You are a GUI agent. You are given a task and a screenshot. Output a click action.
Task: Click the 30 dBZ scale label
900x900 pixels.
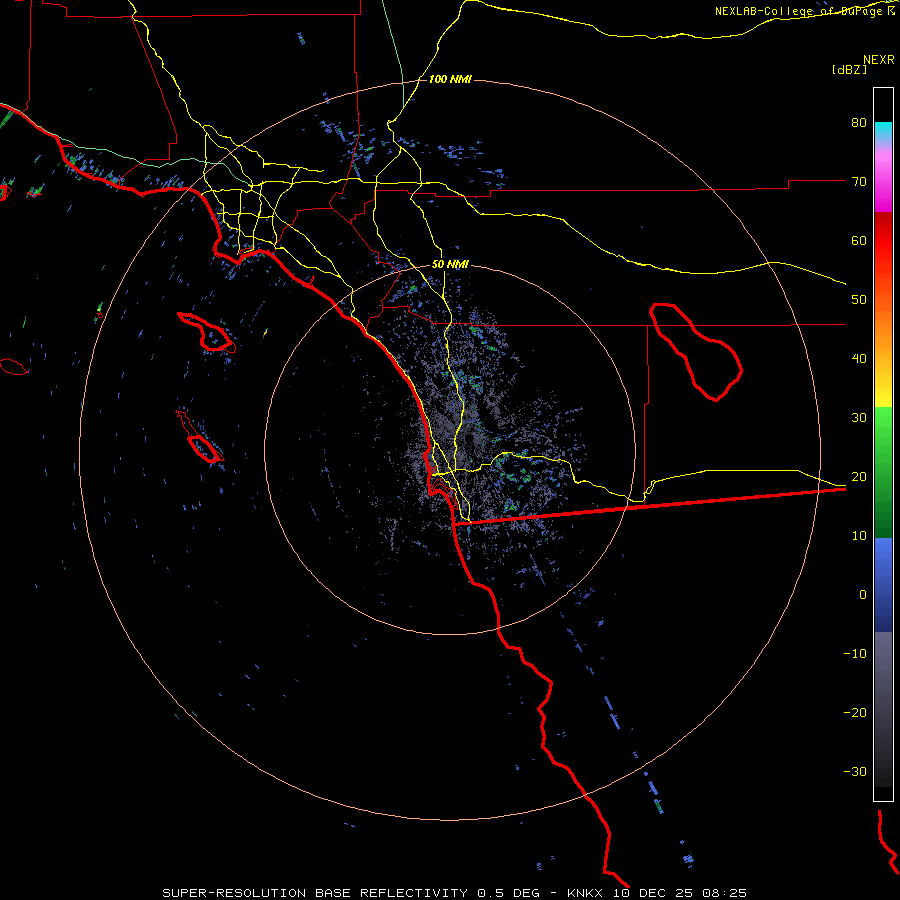coord(859,417)
